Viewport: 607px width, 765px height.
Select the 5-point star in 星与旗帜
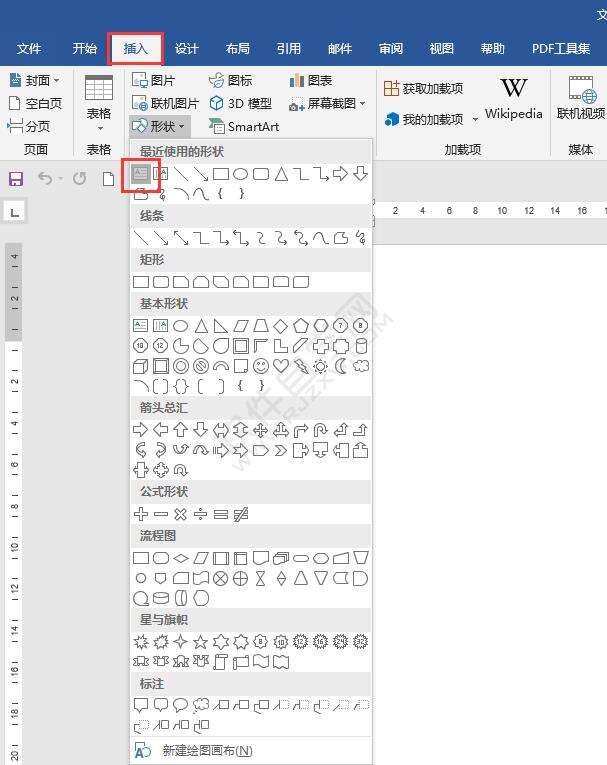point(201,642)
